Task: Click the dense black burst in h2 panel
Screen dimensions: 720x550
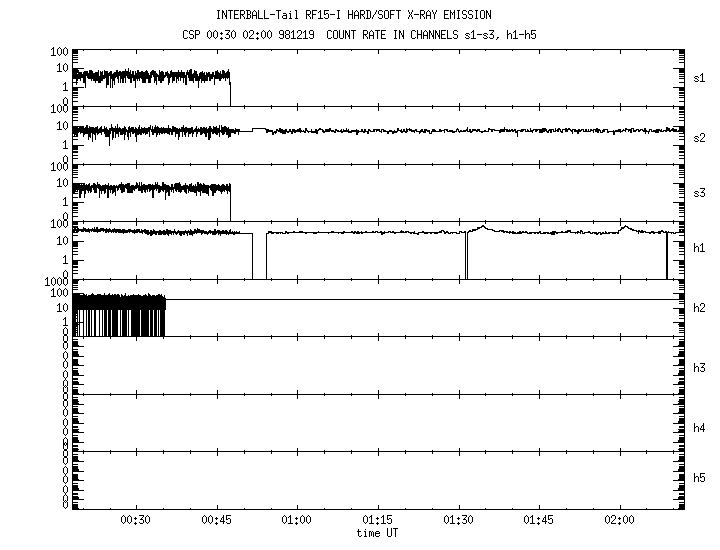Action: pos(118,315)
